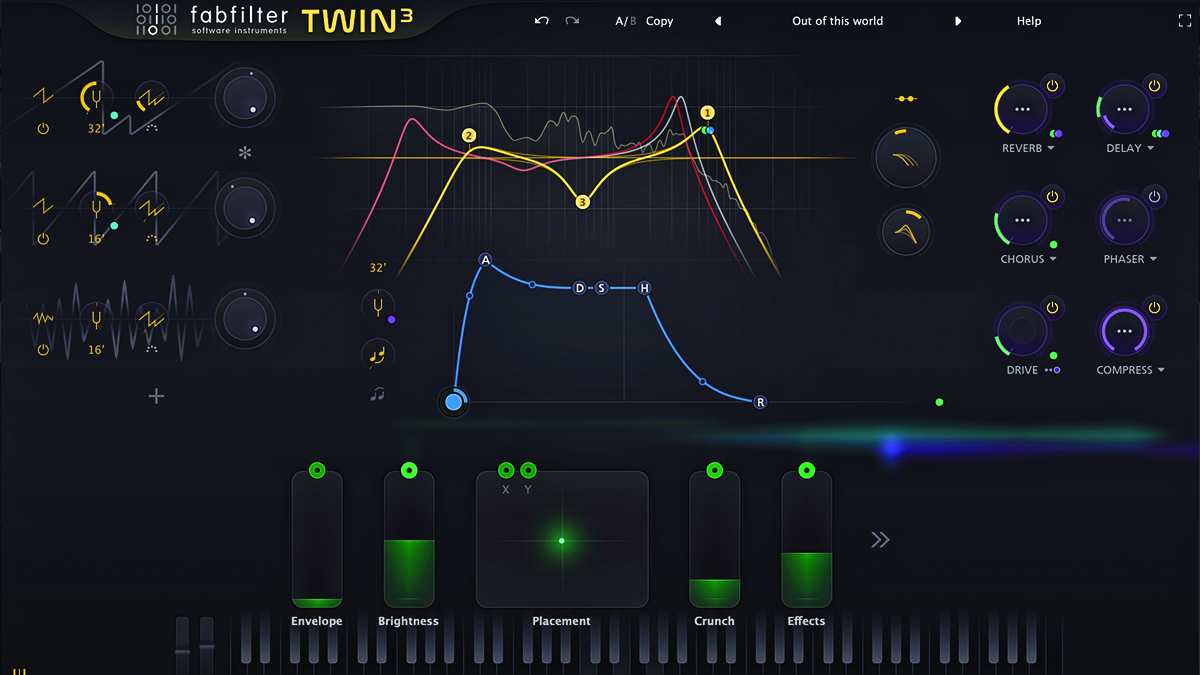Screen dimensions: 1200x675
Task: Expand modulation section with double chevron
Action: [x=880, y=540]
